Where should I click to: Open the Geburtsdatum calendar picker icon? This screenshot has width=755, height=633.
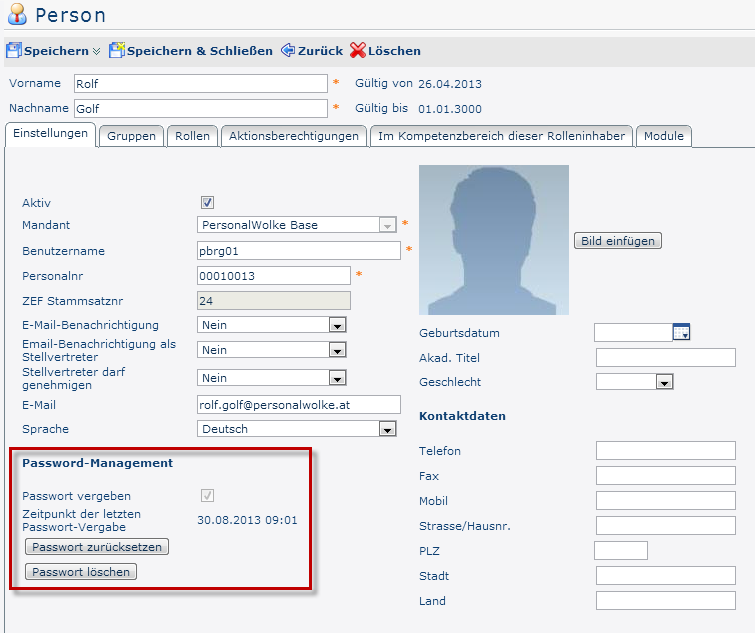click(x=681, y=332)
